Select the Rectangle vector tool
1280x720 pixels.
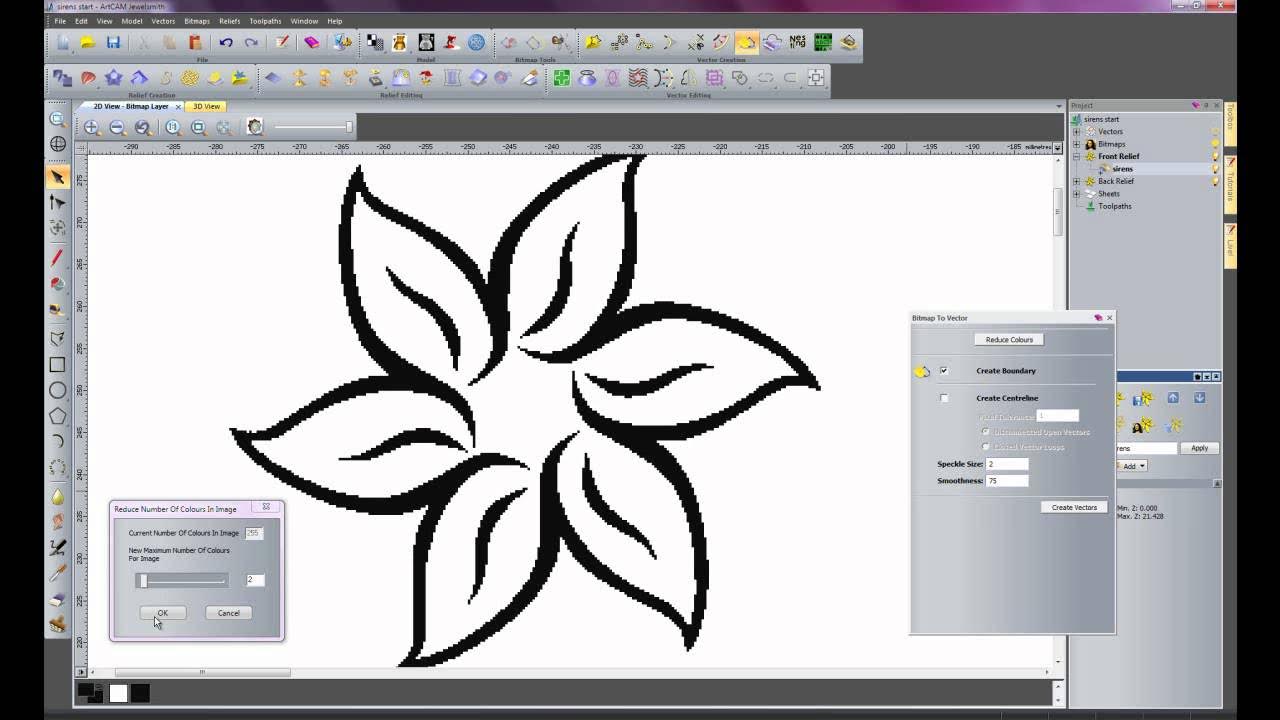coord(58,365)
